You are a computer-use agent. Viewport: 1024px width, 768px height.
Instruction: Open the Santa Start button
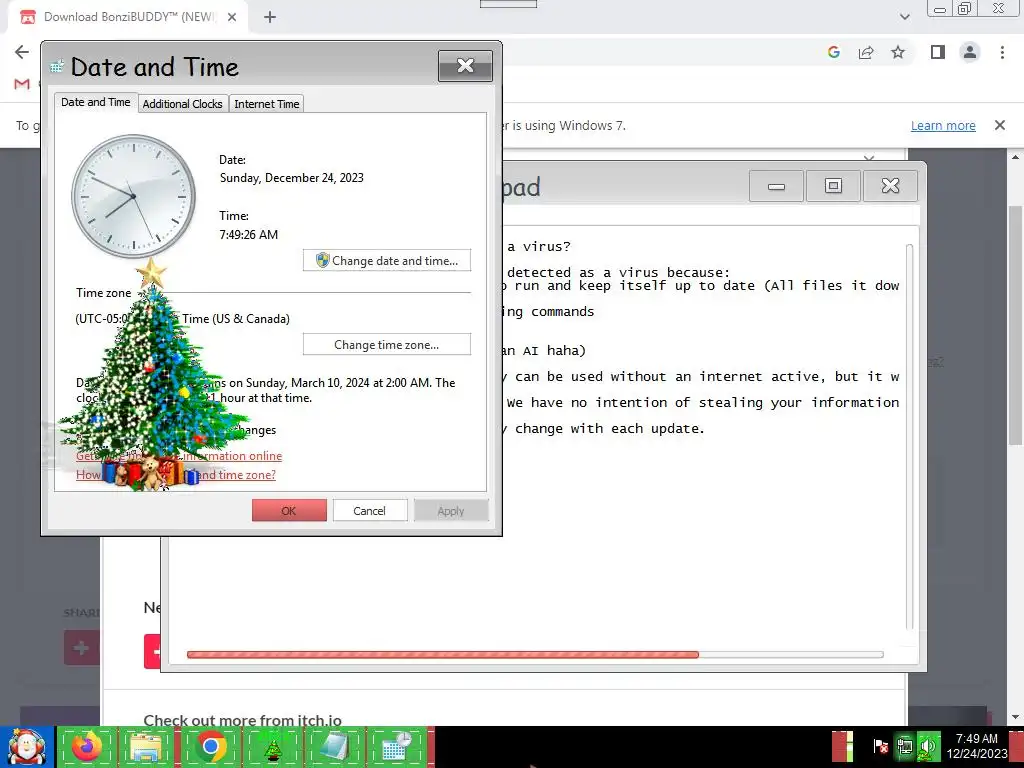click(26, 747)
